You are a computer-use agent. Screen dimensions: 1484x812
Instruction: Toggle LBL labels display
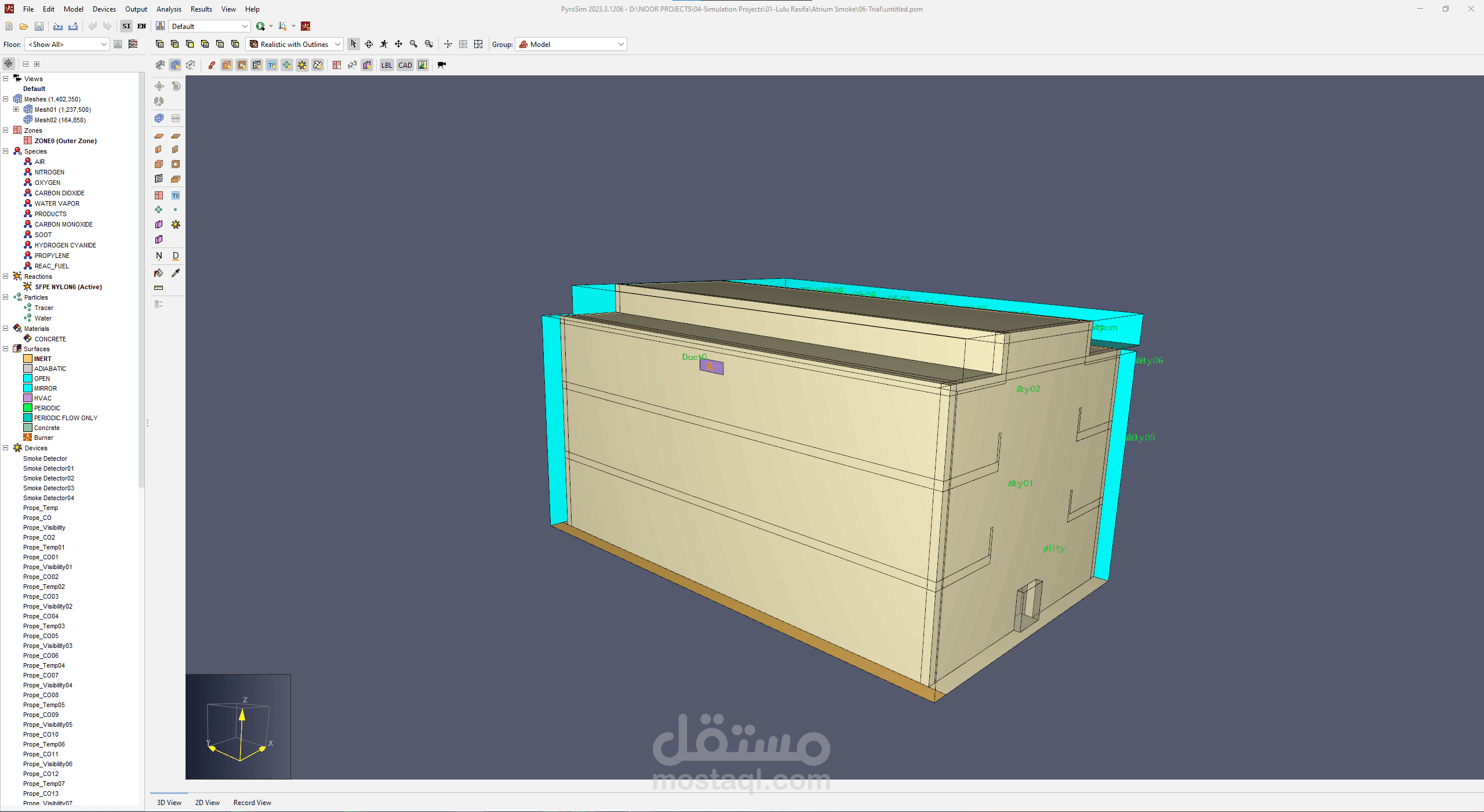point(387,65)
